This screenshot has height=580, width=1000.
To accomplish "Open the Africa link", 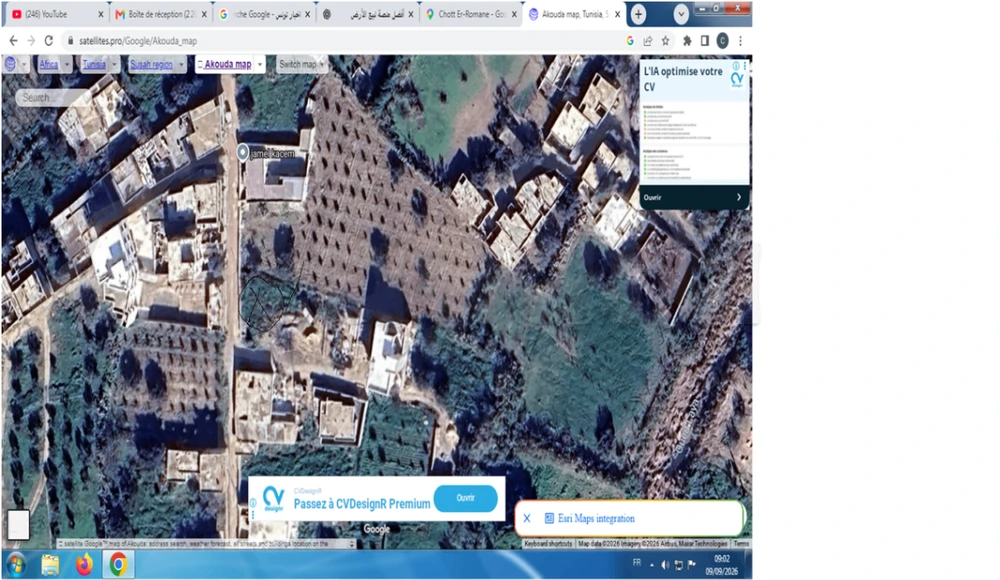I will coord(48,64).
